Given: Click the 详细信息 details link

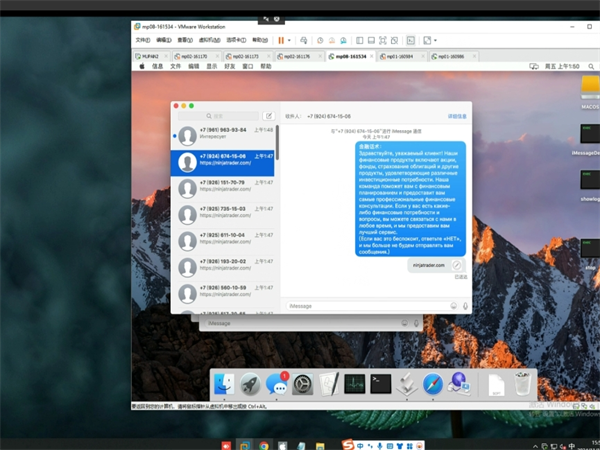Looking at the screenshot, I should 457,116.
